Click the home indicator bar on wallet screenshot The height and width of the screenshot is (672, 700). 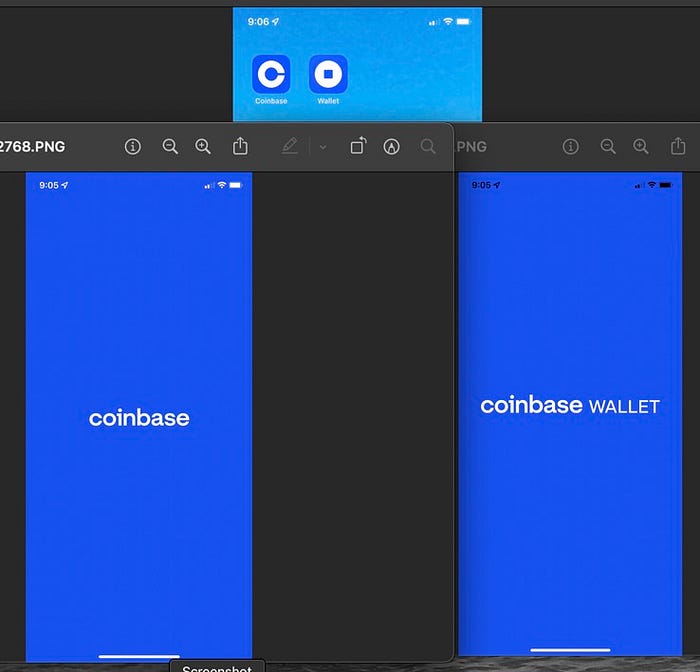(x=570, y=650)
